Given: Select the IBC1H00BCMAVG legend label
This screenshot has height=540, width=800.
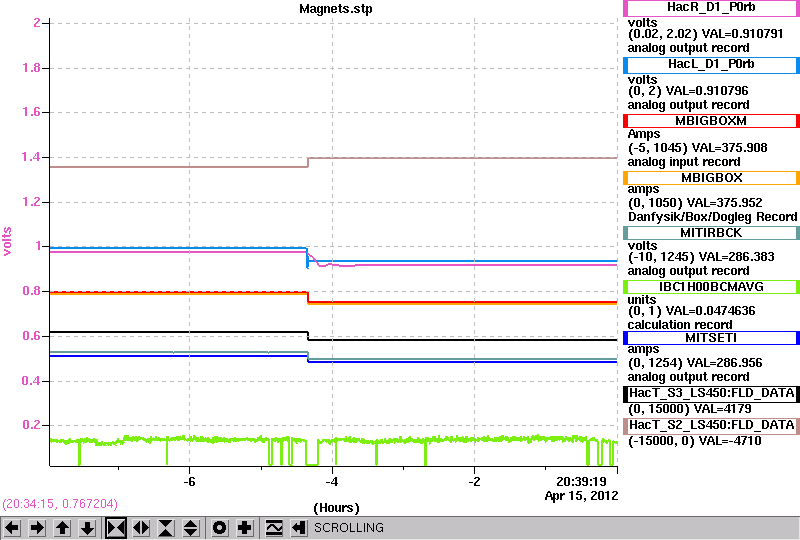Looking at the screenshot, I should pyautogui.click(x=711, y=287).
